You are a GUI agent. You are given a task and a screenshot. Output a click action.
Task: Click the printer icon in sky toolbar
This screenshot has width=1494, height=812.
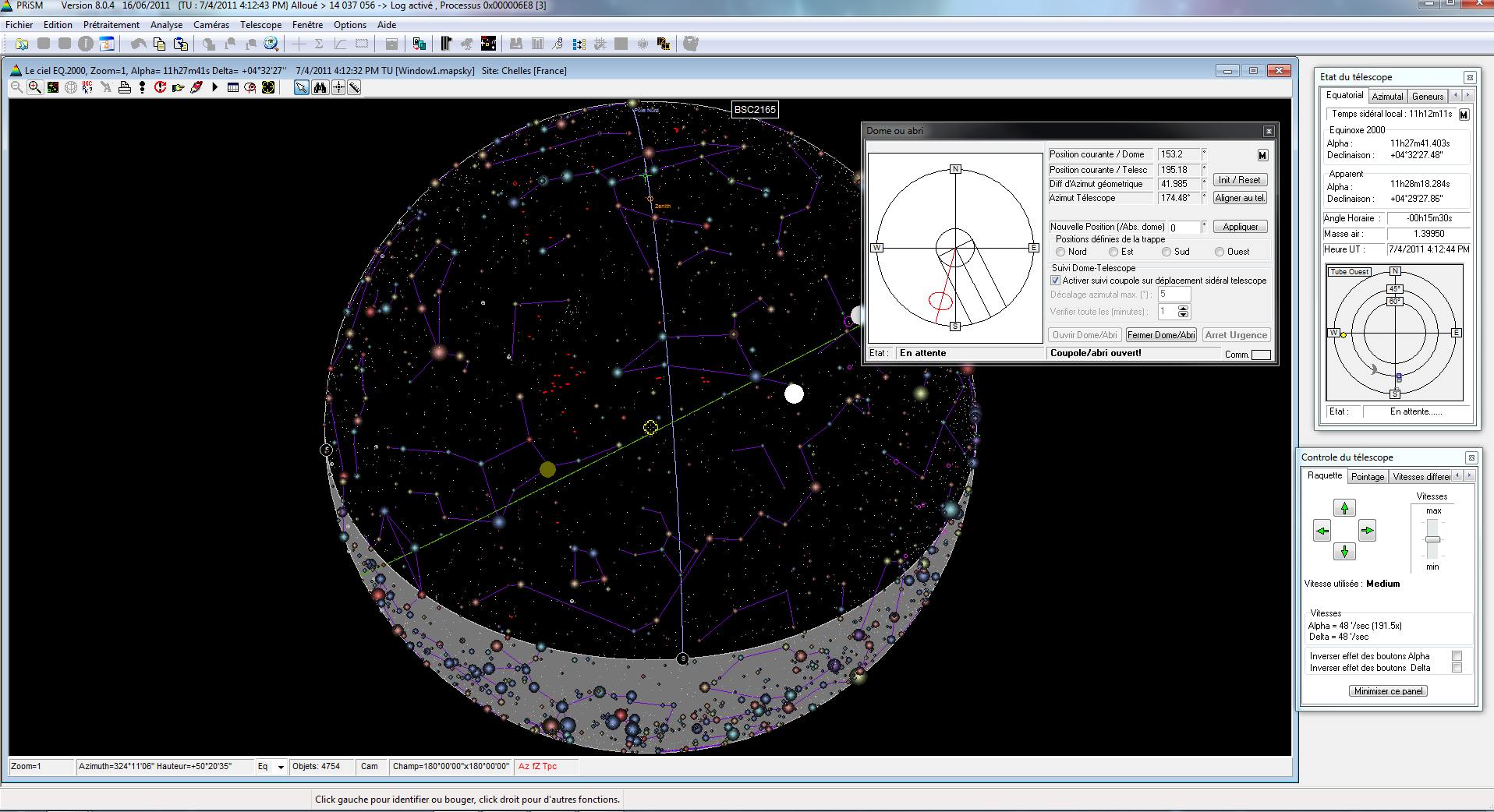125,87
